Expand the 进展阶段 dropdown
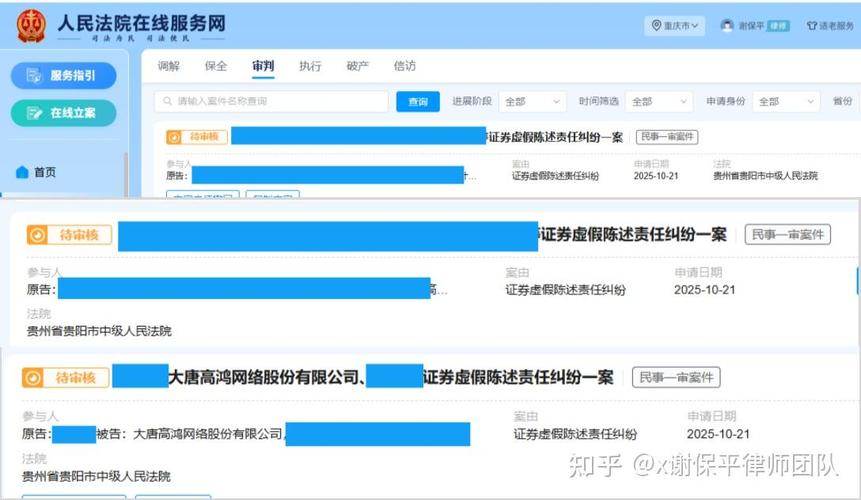This screenshot has width=861, height=500. (x=533, y=102)
